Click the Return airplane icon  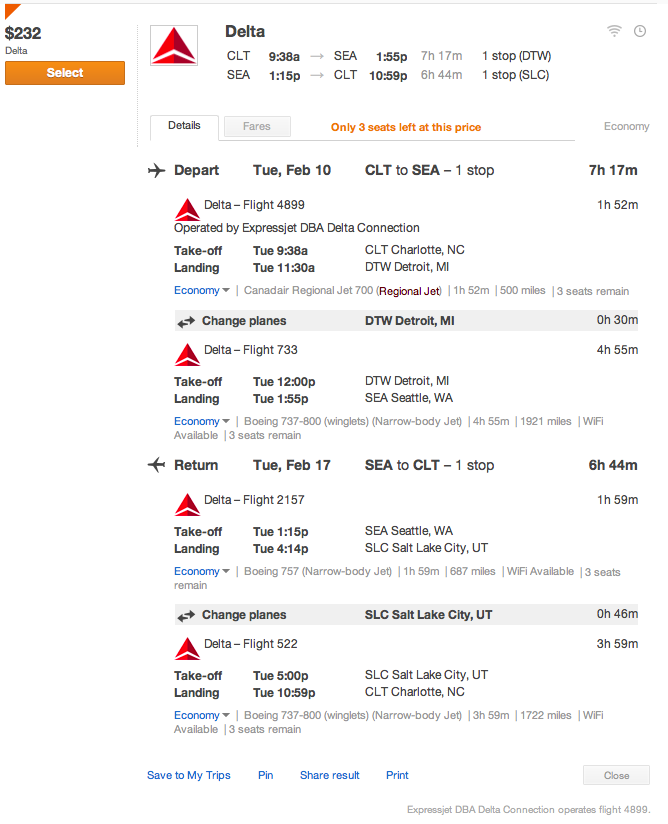pos(157,465)
